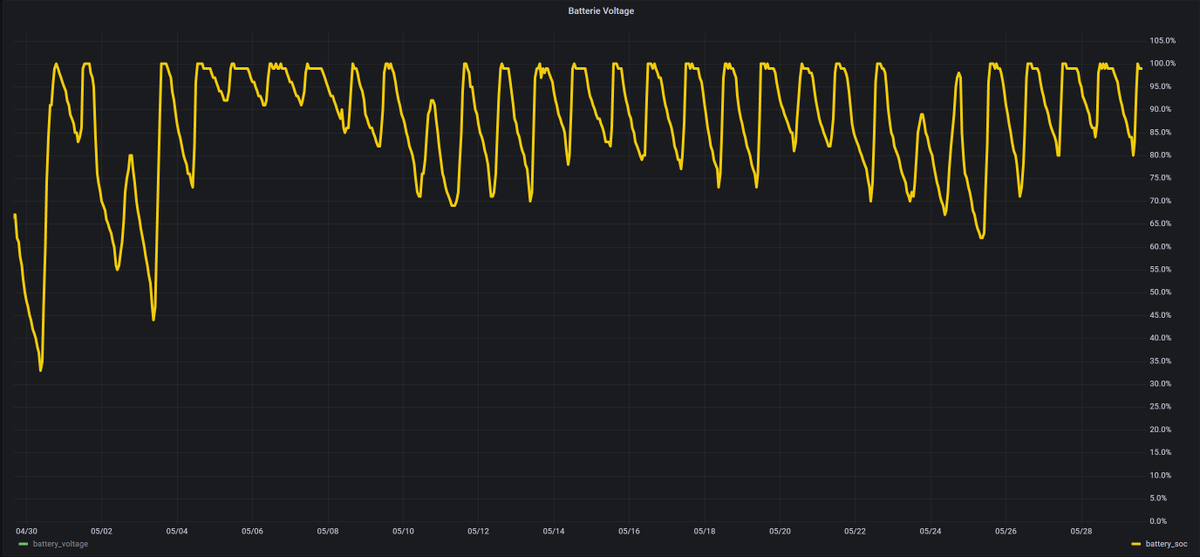The height and width of the screenshot is (557, 1200).
Task: Select the 05/02 date axis label
Action: pyautogui.click(x=102, y=531)
